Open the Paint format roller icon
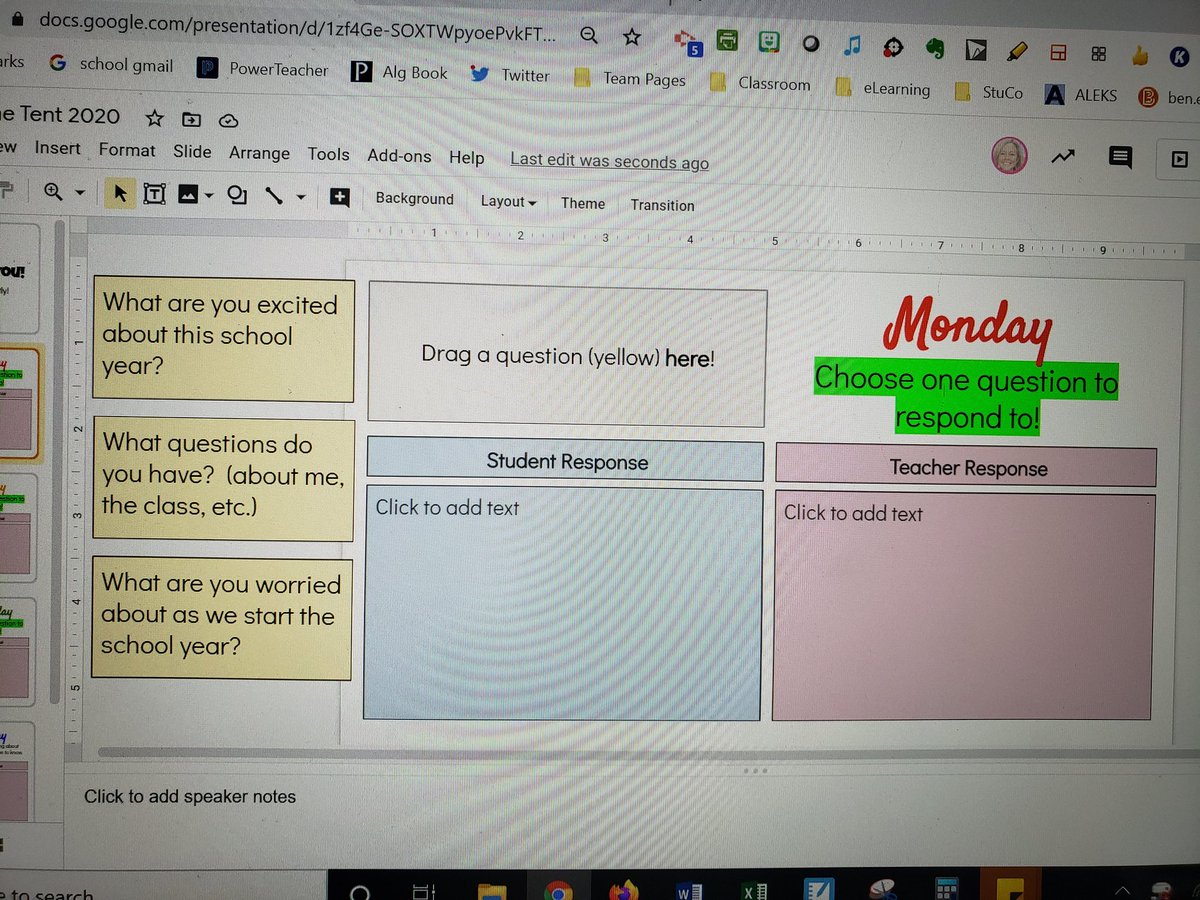The width and height of the screenshot is (1200, 900). (x=6, y=188)
